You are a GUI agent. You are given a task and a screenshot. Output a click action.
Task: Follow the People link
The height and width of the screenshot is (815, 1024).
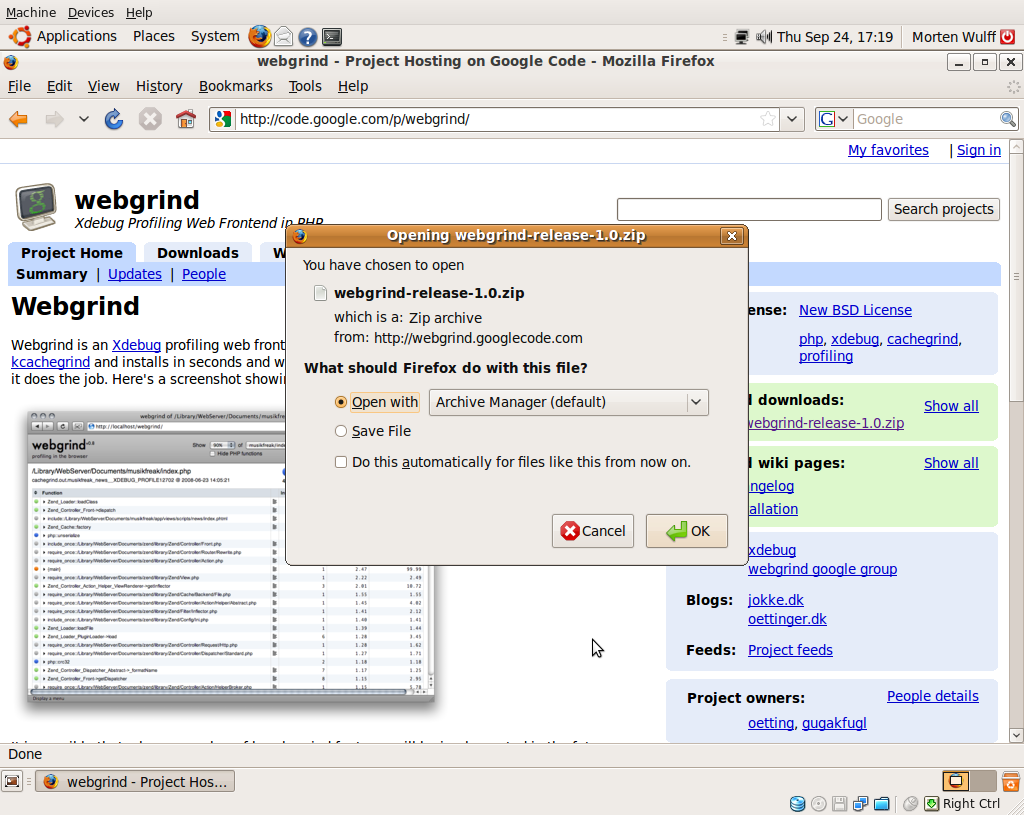point(204,274)
